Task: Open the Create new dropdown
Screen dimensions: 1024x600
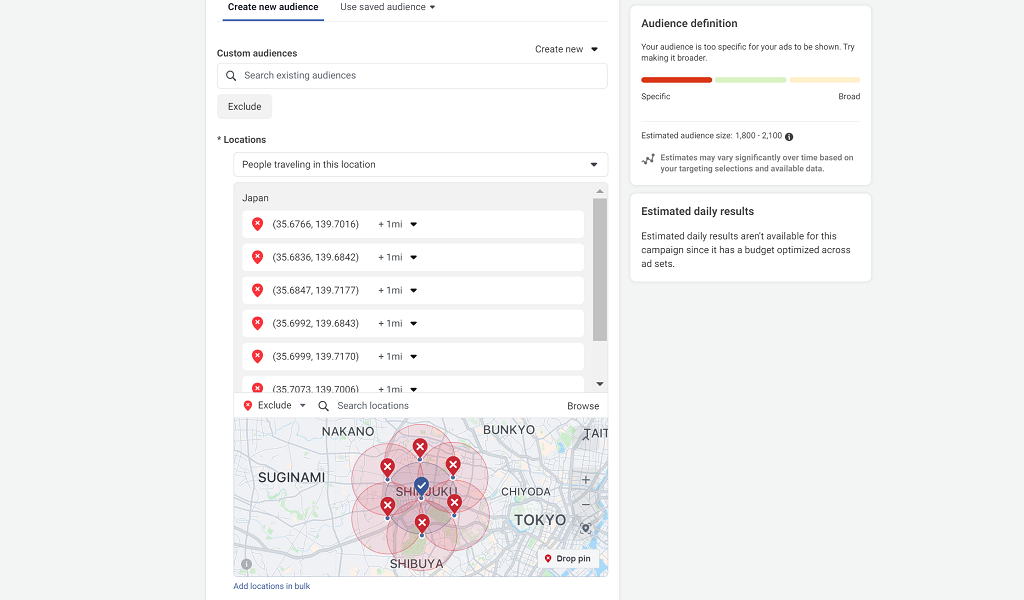Action: 566,49
